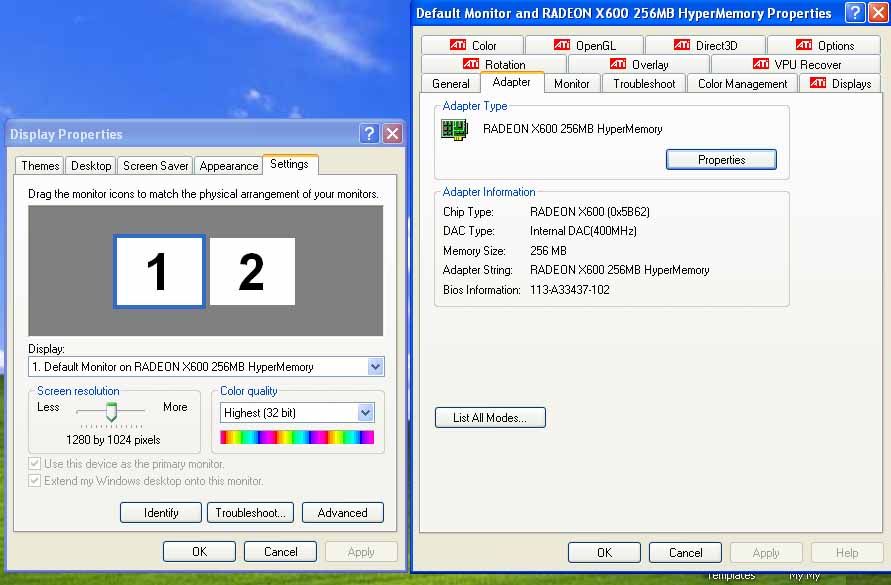Switch to the ATI Displays tab
The height and width of the screenshot is (585, 891).
(840, 84)
